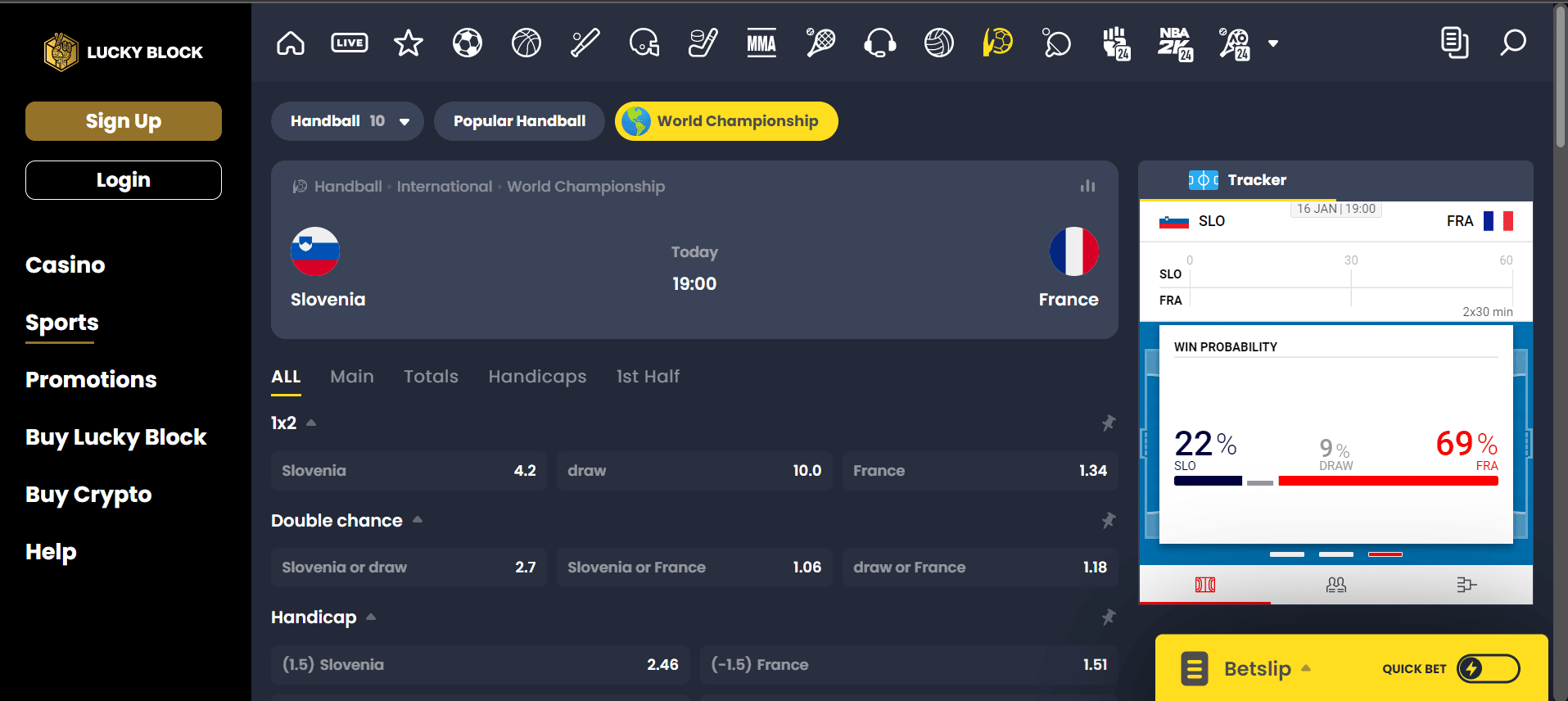Select the baseball bat sport icon
The height and width of the screenshot is (701, 1568).
[585, 43]
